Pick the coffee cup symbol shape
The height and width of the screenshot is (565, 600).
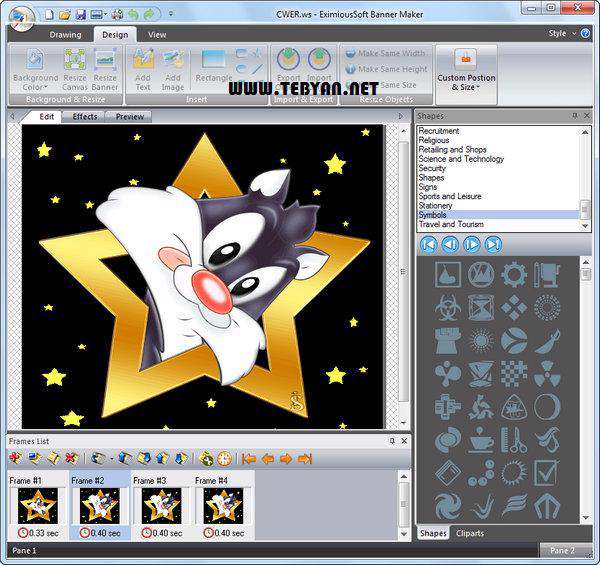click(480, 440)
